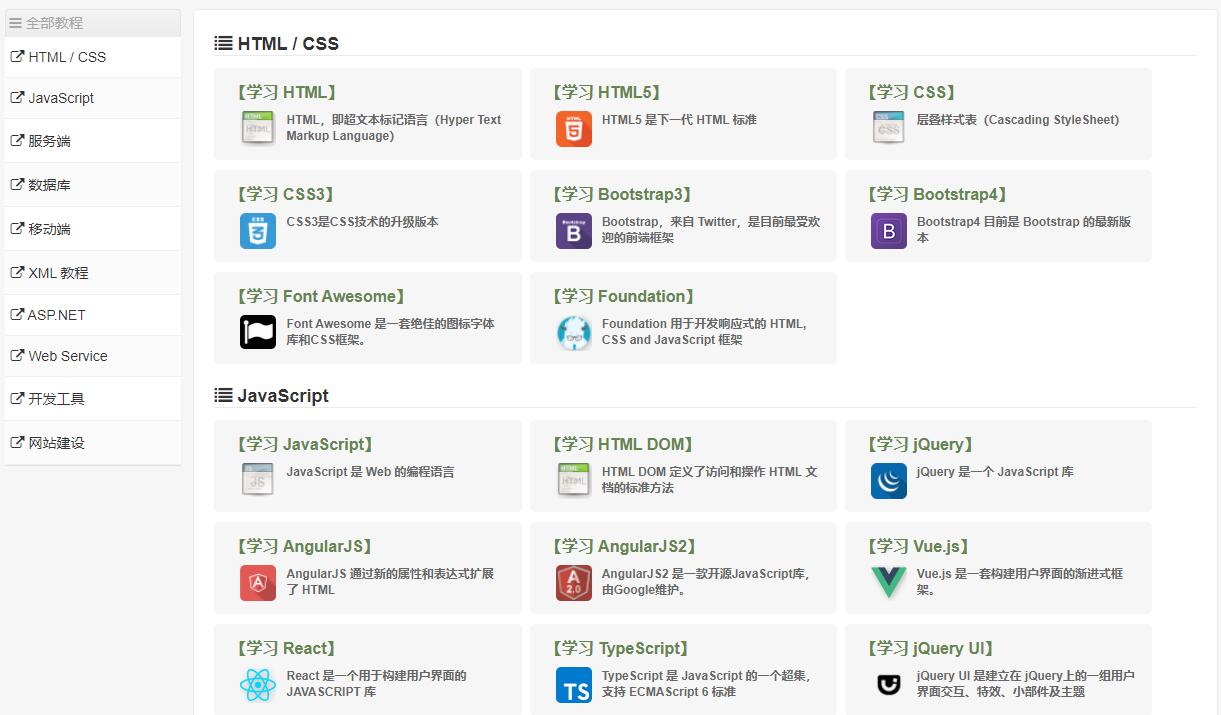Click the AngularJS red shield icon

[258, 582]
